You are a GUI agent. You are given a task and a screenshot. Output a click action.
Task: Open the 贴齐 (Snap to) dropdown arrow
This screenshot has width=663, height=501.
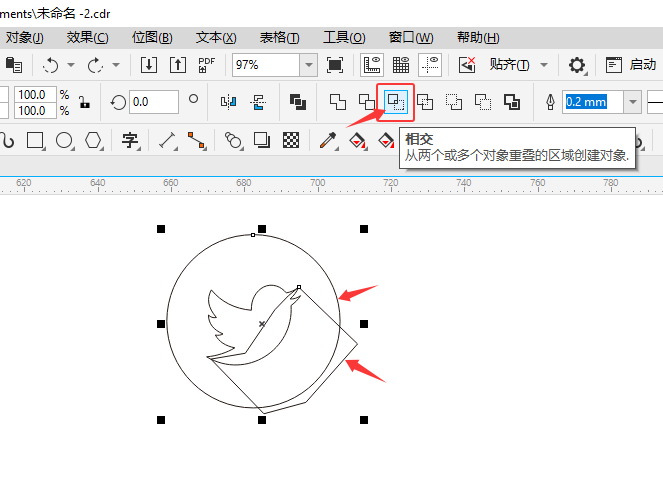click(x=544, y=65)
